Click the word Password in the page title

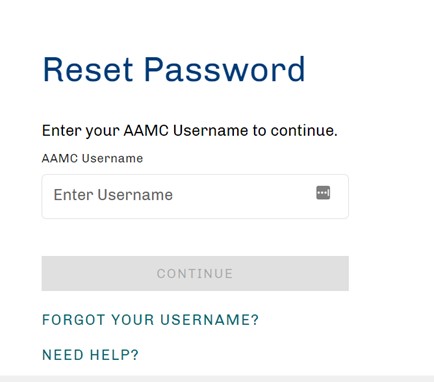click(x=224, y=69)
